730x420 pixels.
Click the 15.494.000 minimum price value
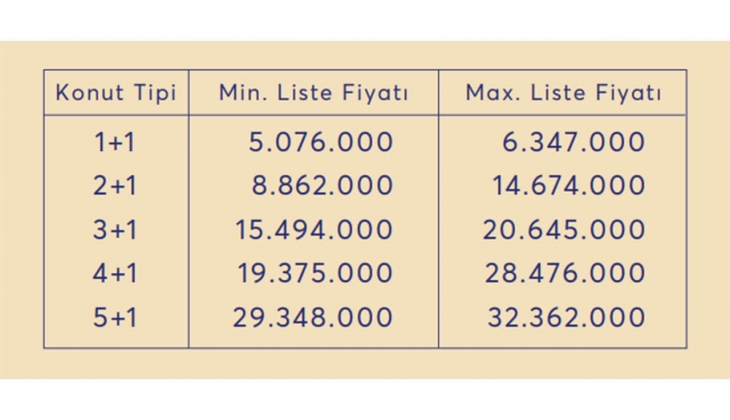[x=313, y=231]
